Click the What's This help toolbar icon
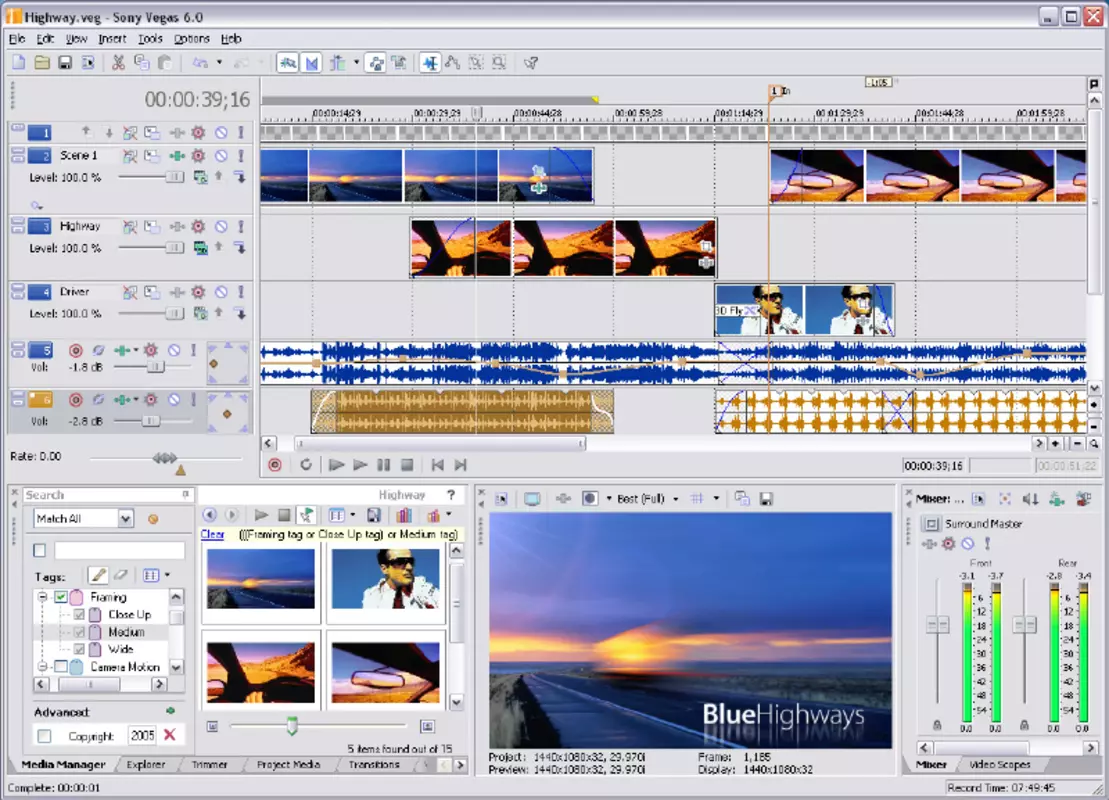 click(530, 63)
